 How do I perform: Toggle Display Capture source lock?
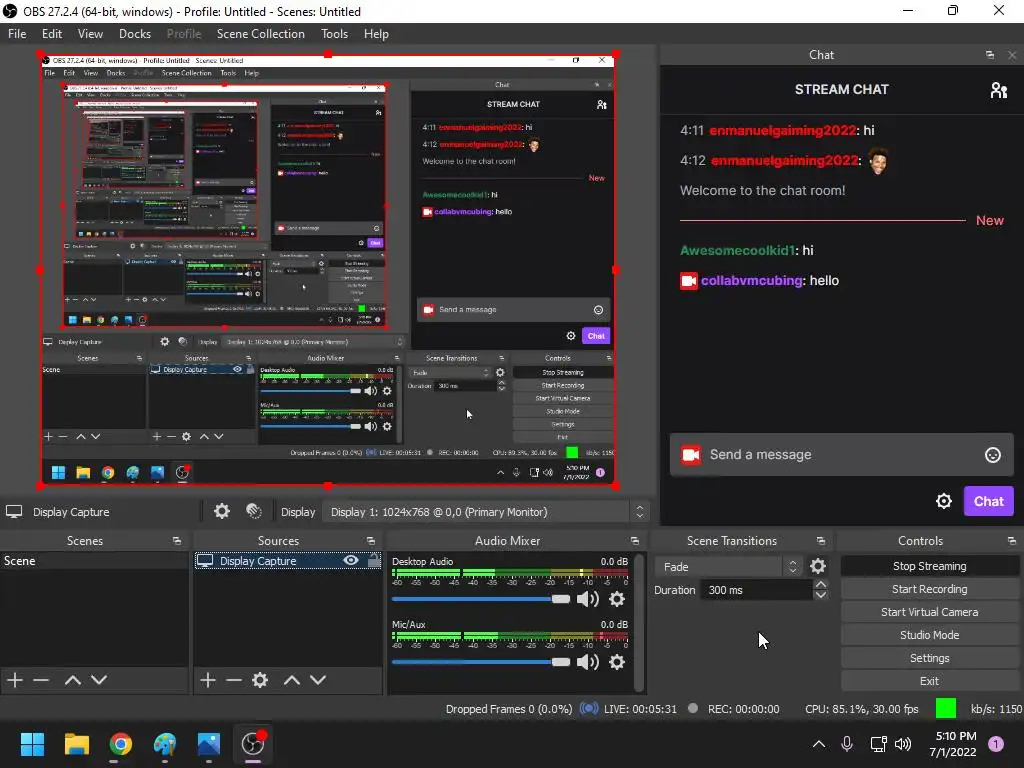[x=374, y=560]
